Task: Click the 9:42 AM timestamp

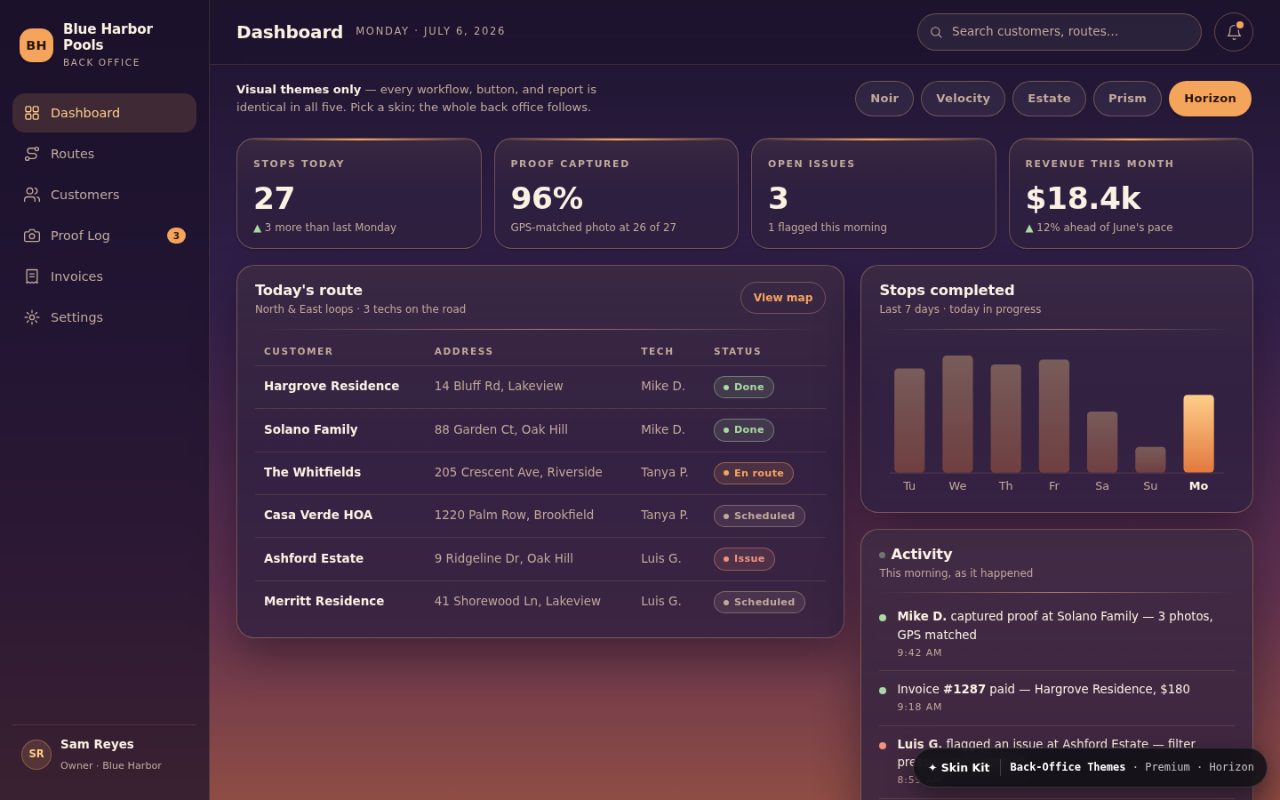Action: click(919, 654)
